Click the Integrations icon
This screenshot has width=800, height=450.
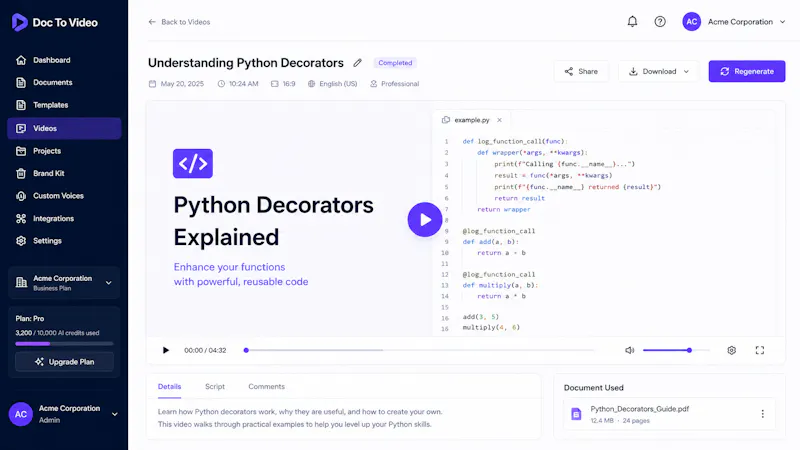[21, 218]
